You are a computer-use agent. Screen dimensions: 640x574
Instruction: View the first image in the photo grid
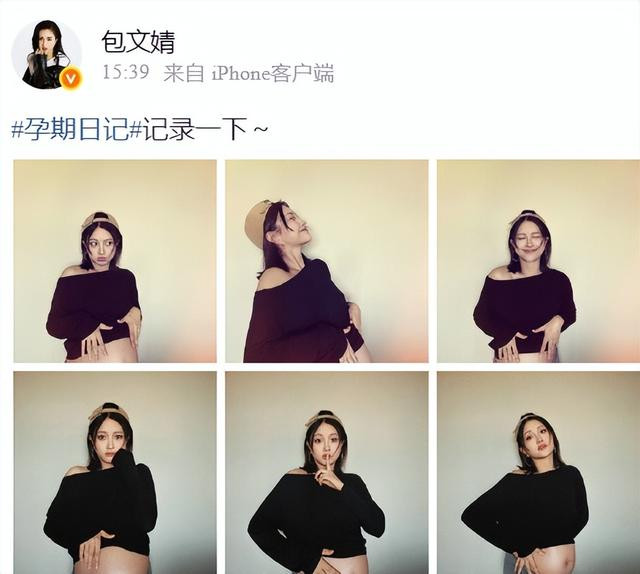(115, 261)
